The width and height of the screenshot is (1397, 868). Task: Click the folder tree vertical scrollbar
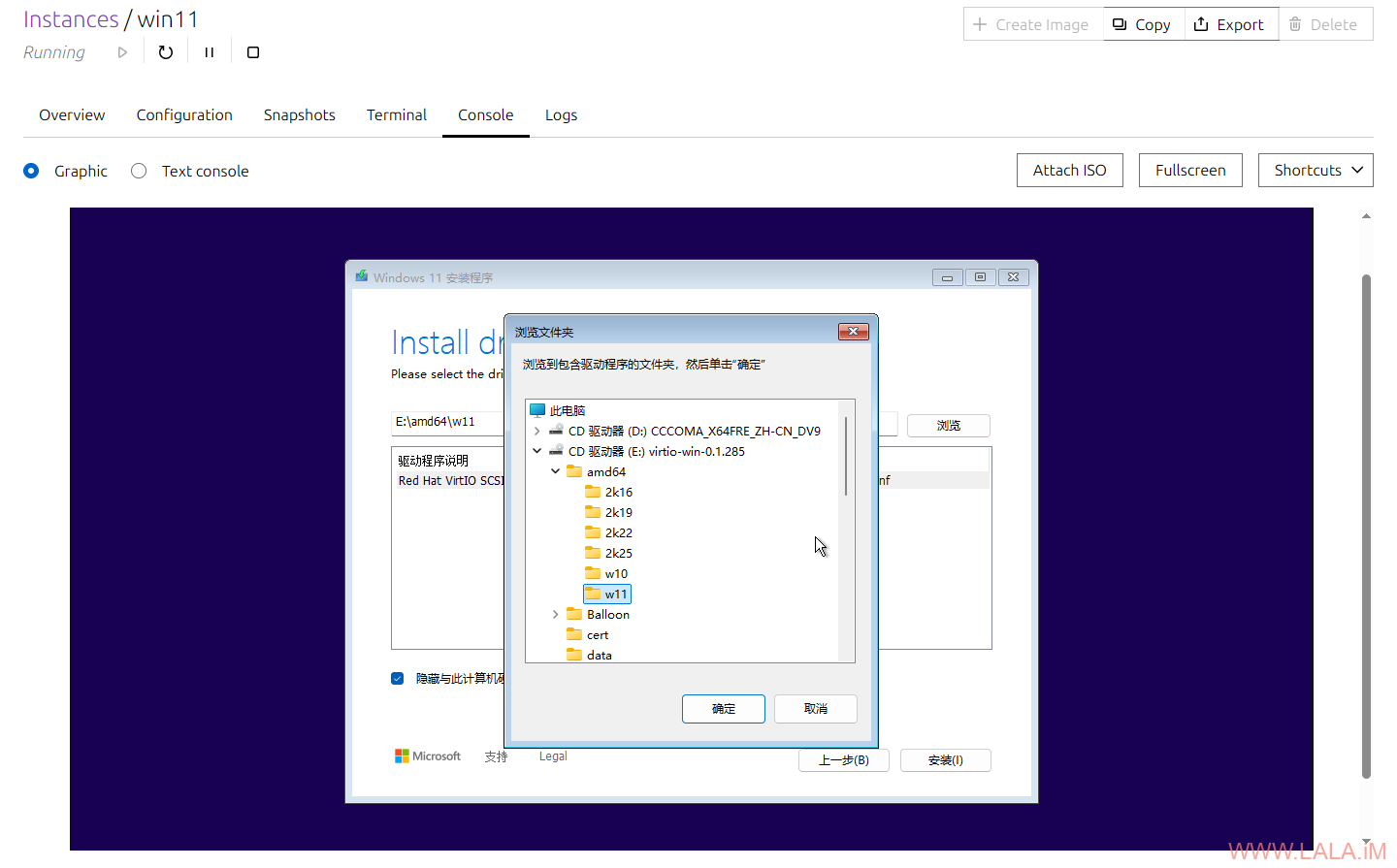846,457
